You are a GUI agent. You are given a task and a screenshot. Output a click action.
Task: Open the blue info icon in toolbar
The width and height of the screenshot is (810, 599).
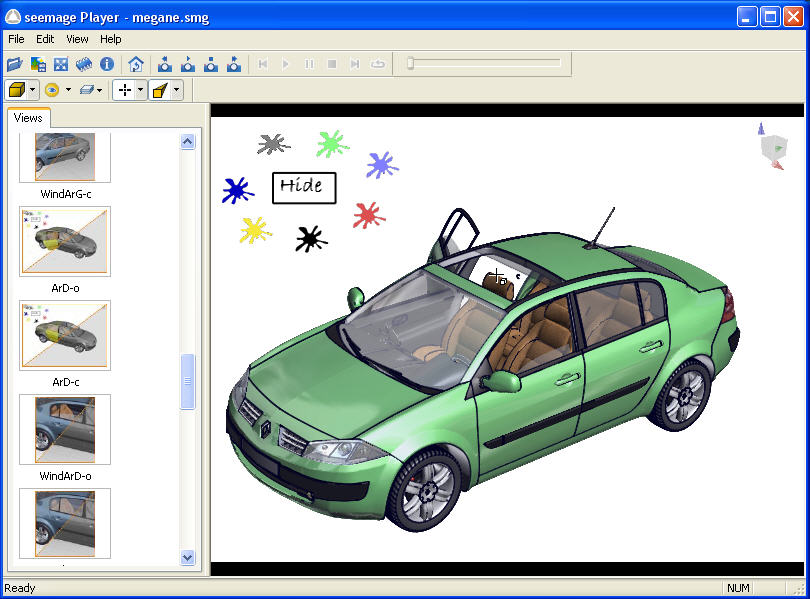(107, 64)
